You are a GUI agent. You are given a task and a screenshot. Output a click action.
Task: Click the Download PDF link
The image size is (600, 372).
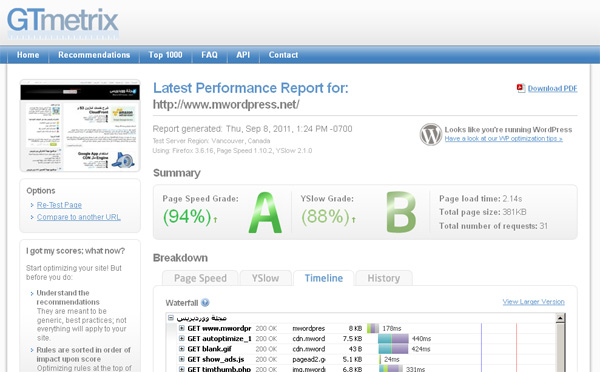coord(552,88)
